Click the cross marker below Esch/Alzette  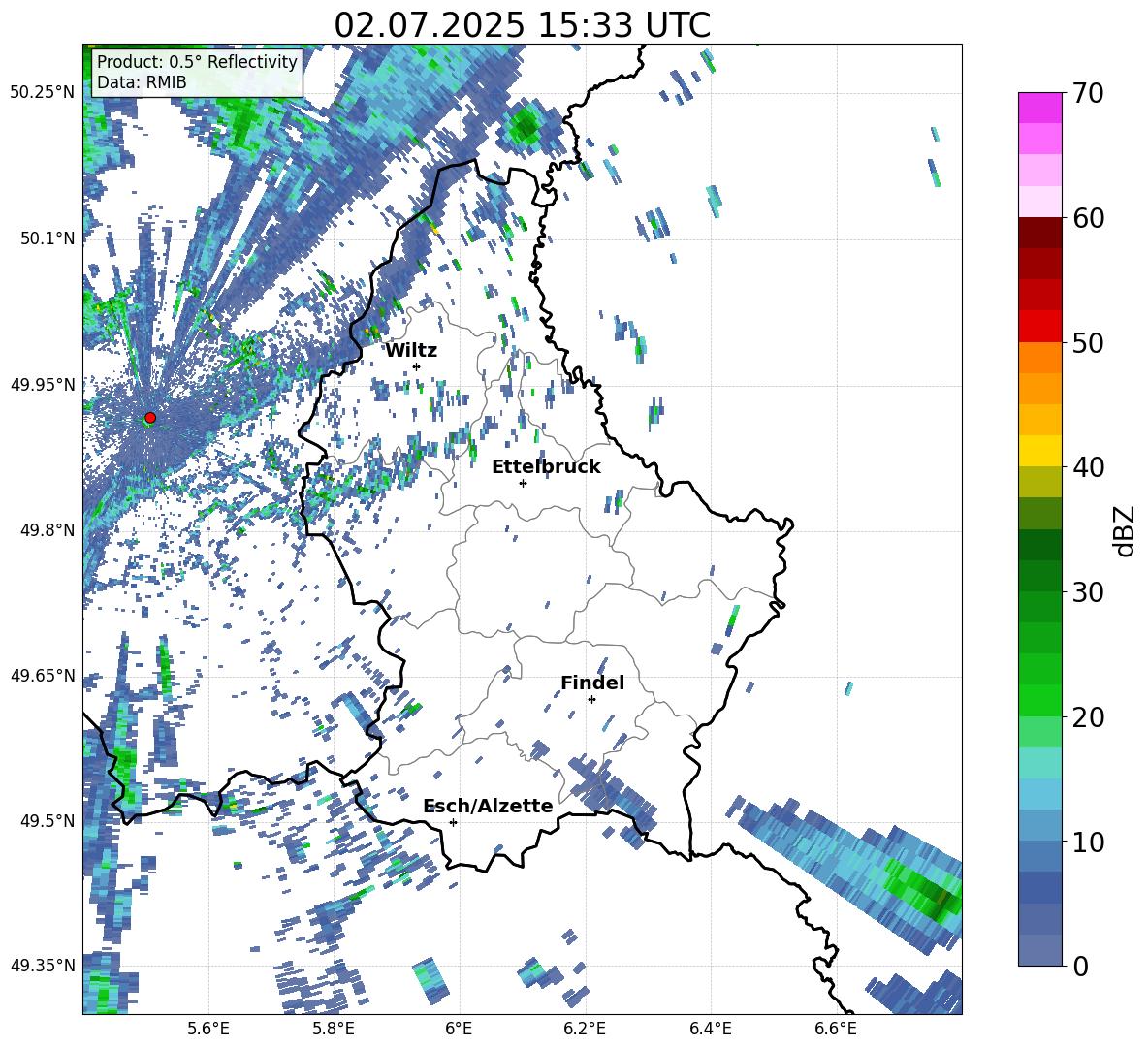tap(453, 822)
